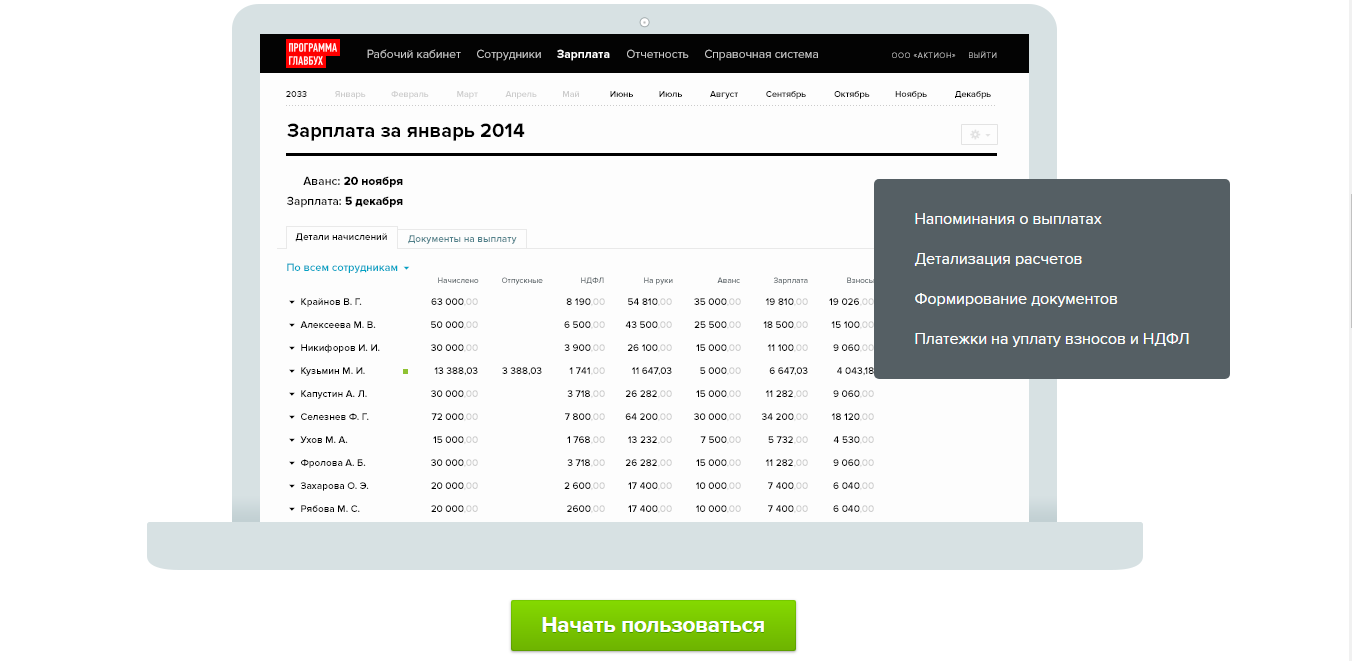Select the Зарплата navigation item
The width and height of the screenshot is (1352, 661).
(583, 54)
